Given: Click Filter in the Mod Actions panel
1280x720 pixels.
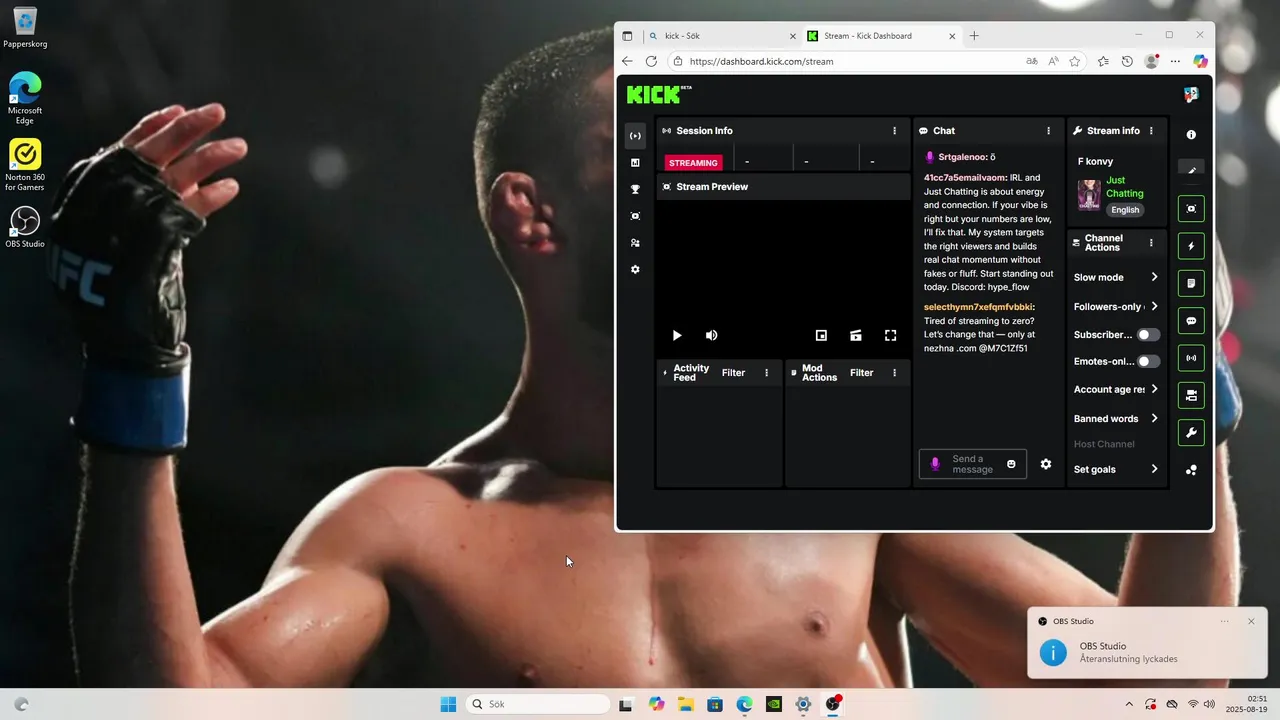Looking at the screenshot, I should click(x=861, y=373).
